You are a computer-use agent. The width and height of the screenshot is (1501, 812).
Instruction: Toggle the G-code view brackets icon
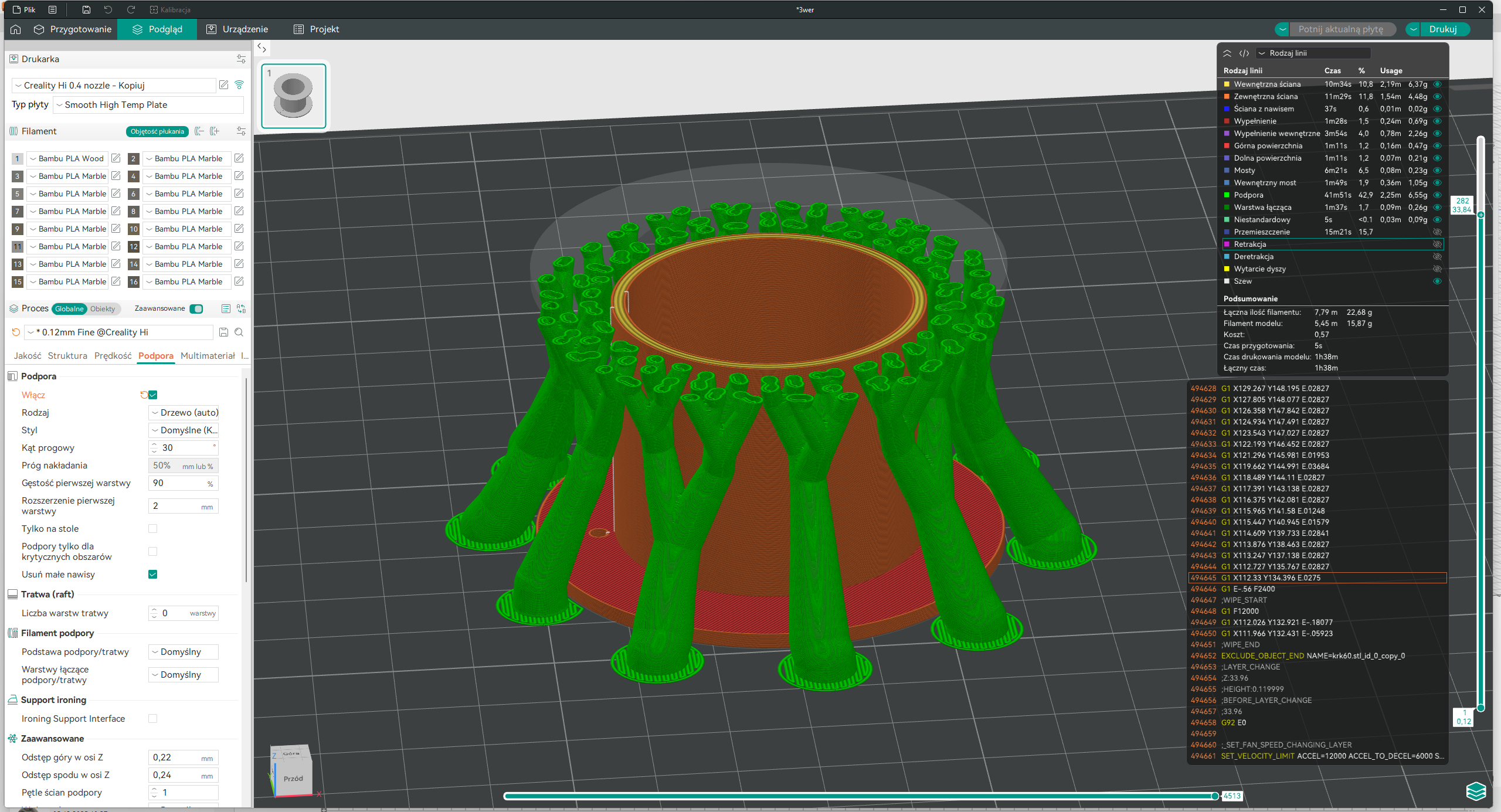tap(1244, 53)
